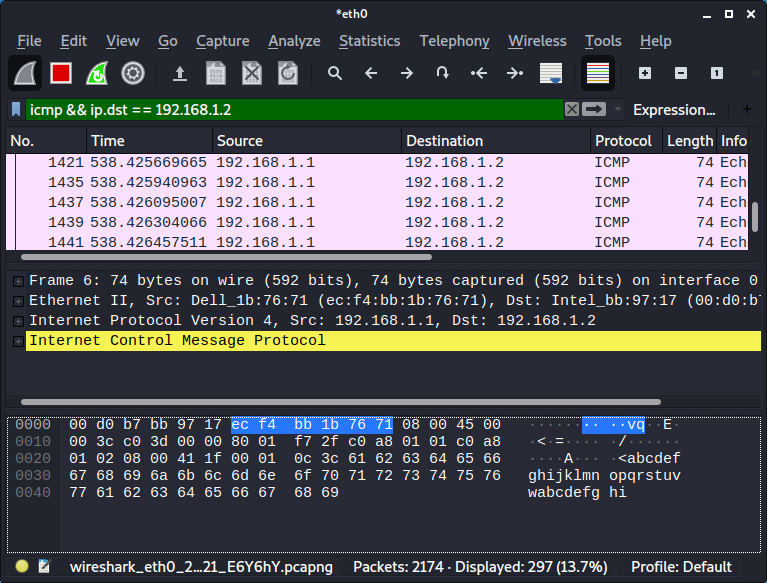Add a display filter button with plus
Screen dimensions: 767x583
click(746, 109)
